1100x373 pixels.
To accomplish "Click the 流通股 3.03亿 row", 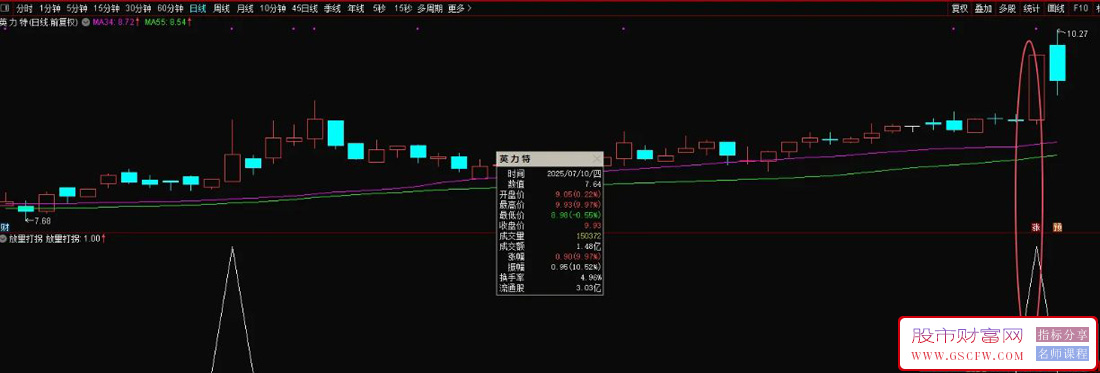I will point(550,288).
